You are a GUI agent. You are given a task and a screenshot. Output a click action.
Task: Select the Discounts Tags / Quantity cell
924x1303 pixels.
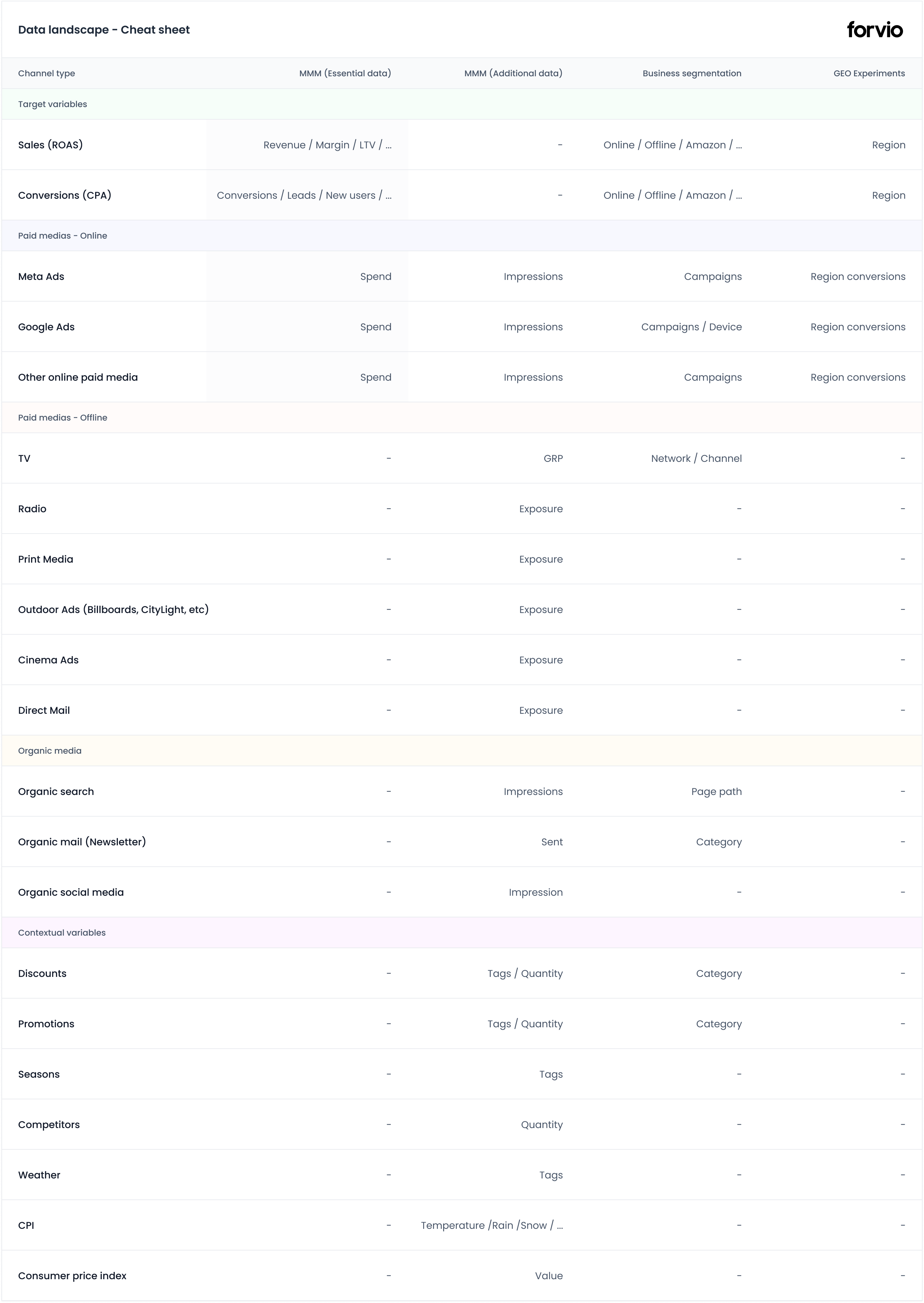525,973
